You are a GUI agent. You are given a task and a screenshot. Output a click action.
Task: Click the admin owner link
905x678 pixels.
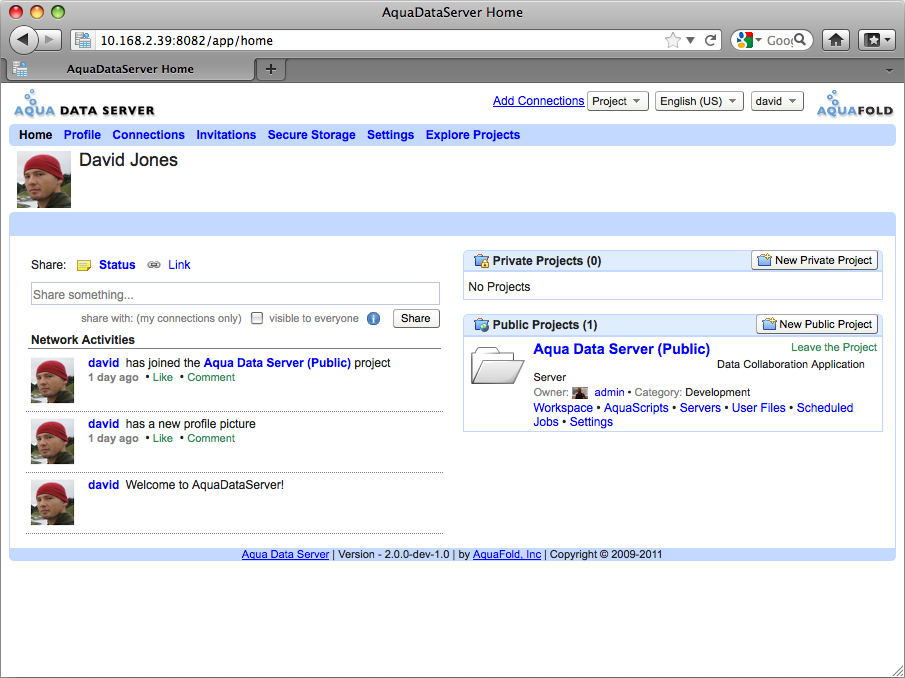pyautogui.click(x=609, y=392)
